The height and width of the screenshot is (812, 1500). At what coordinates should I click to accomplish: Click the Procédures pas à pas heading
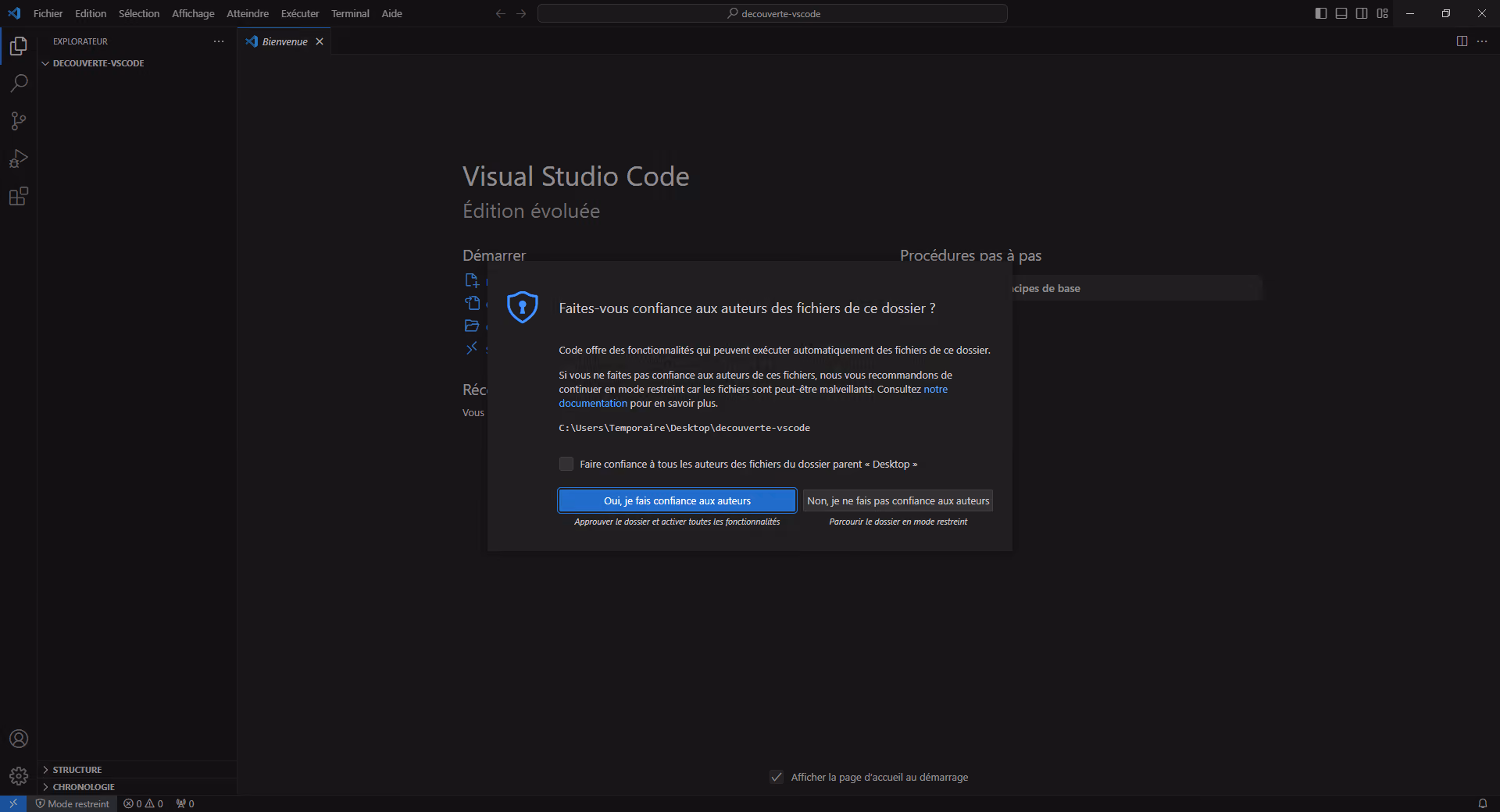(970, 255)
